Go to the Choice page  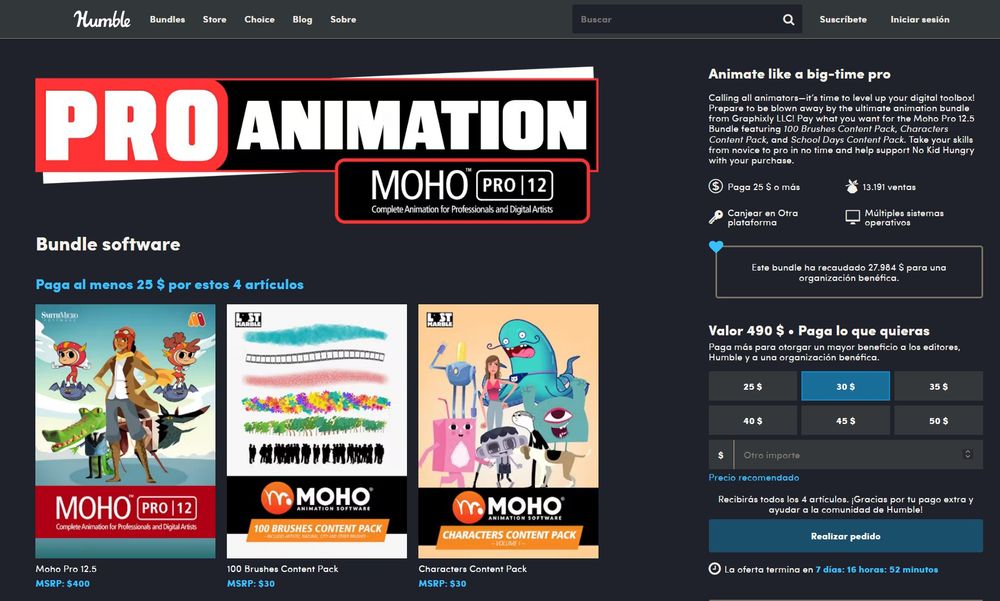pyautogui.click(x=259, y=19)
